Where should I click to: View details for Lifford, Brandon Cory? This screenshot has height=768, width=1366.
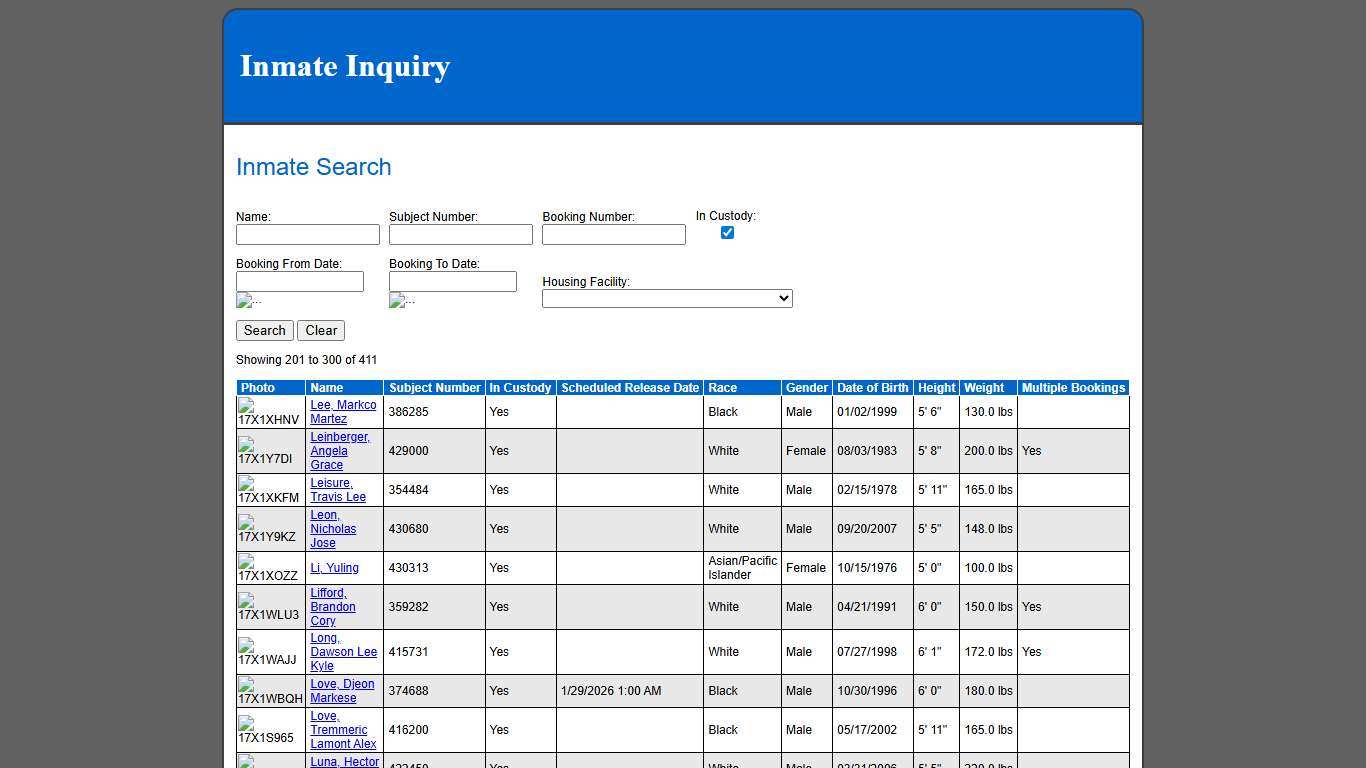pos(332,607)
